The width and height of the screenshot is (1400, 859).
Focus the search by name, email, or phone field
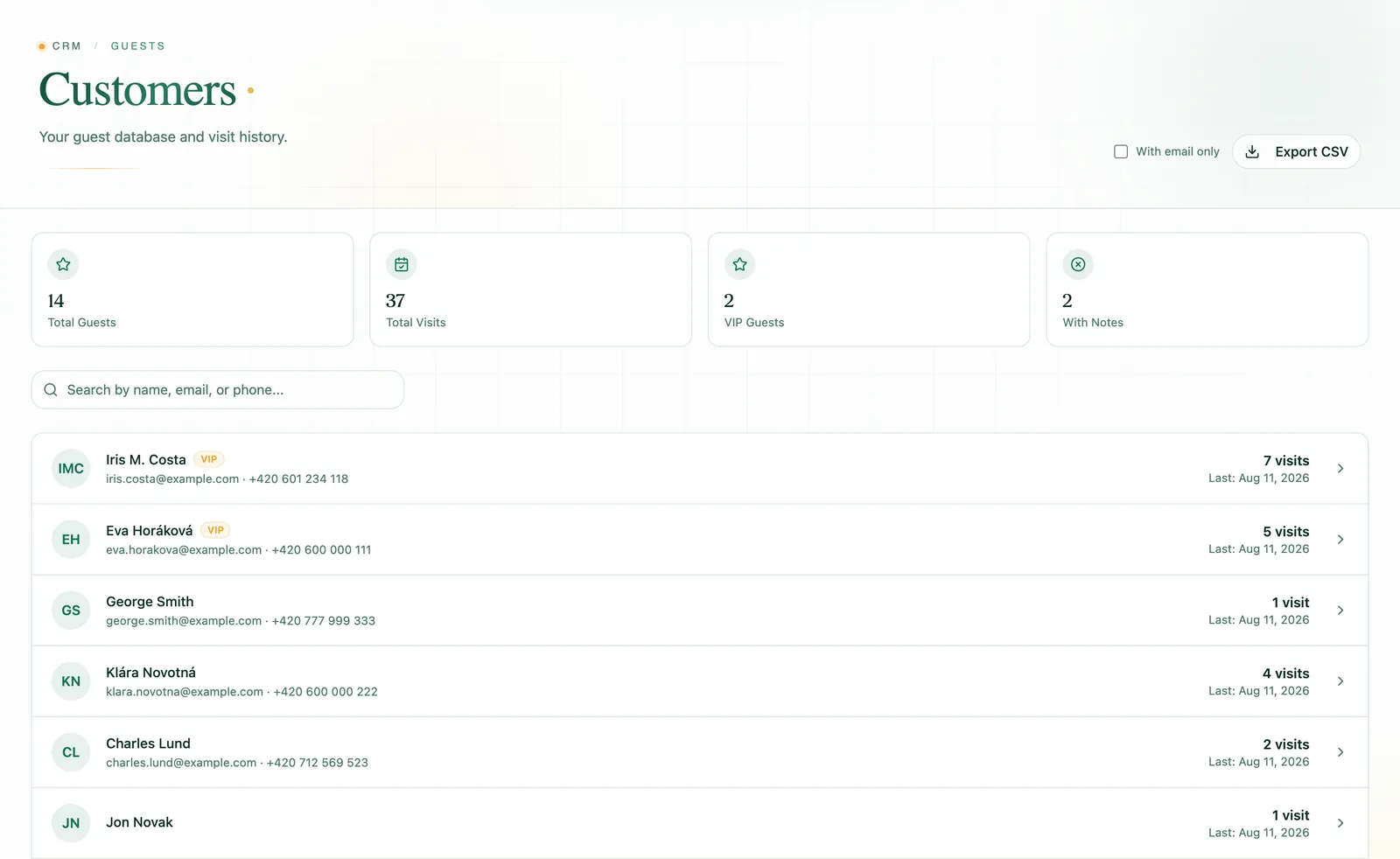(218, 390)
